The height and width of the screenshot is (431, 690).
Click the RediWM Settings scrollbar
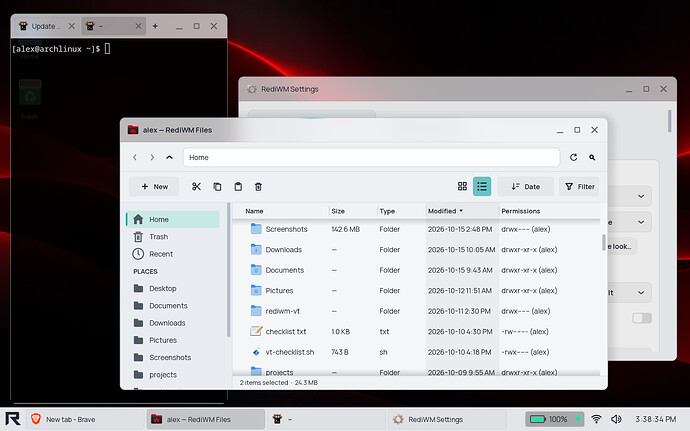click(669, 121)
